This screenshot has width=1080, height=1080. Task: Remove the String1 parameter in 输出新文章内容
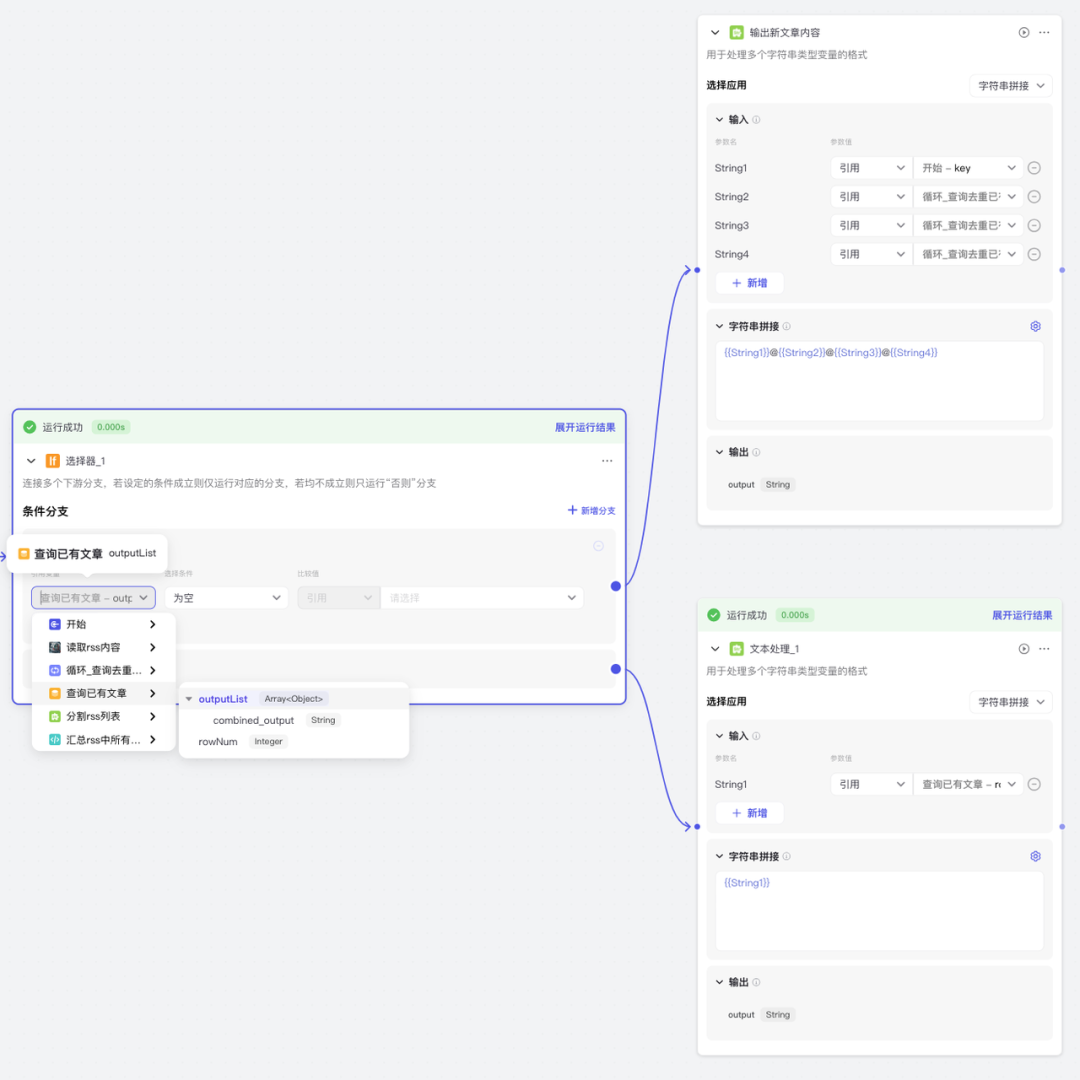coord(1034,169)
